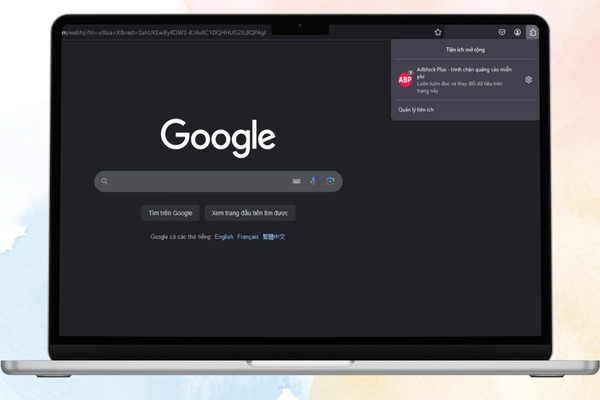The image size is (600, 400).
Task: Open Quản lý tiện ích menu item
Action: click(416, 110)
